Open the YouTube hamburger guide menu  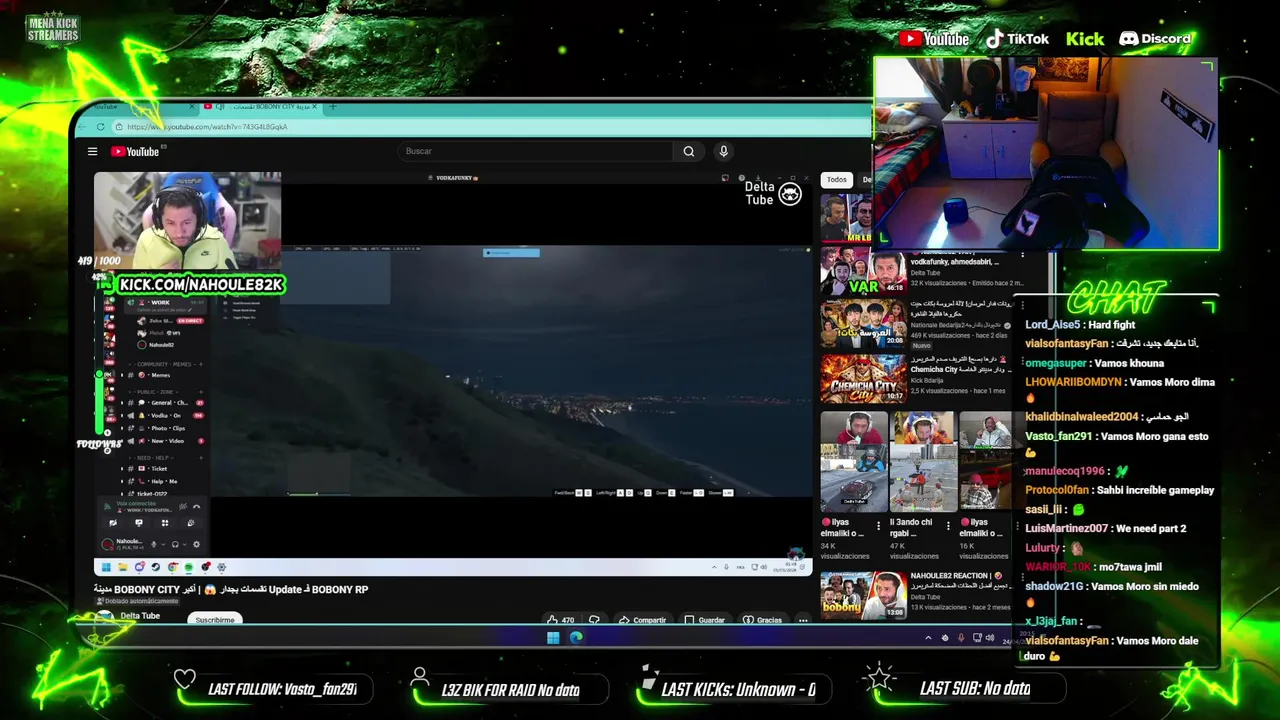pos(92,151)
